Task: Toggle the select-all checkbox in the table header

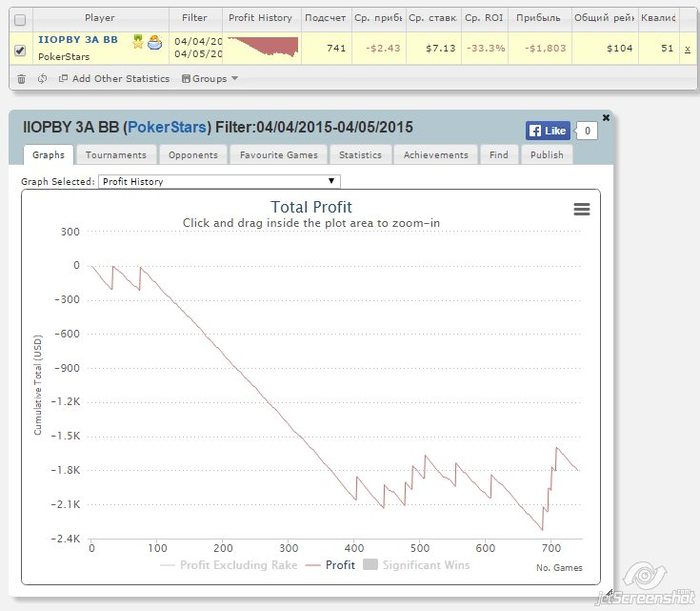Action: pos(20,20)
